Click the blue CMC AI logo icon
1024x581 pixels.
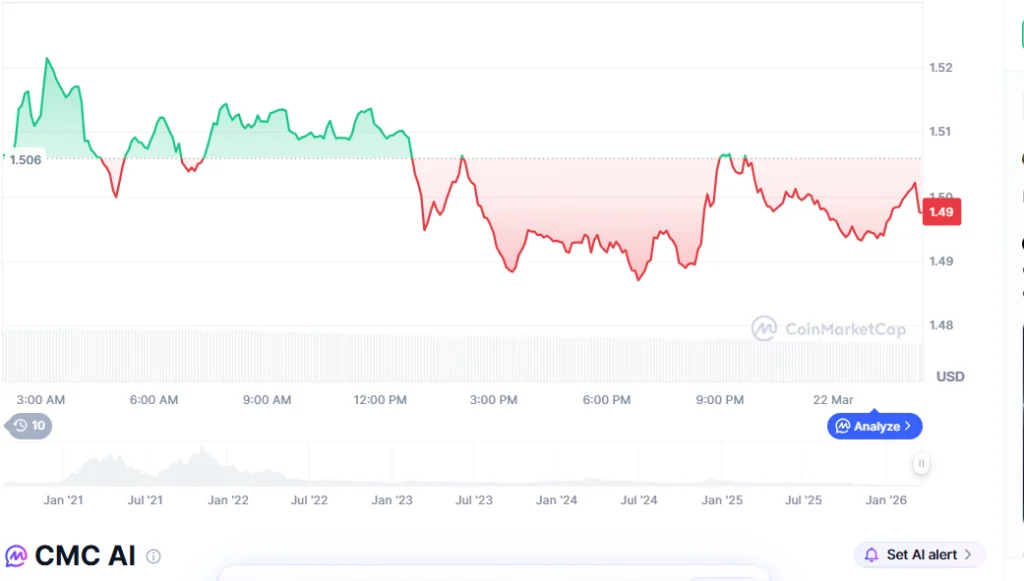click(16, 555)
